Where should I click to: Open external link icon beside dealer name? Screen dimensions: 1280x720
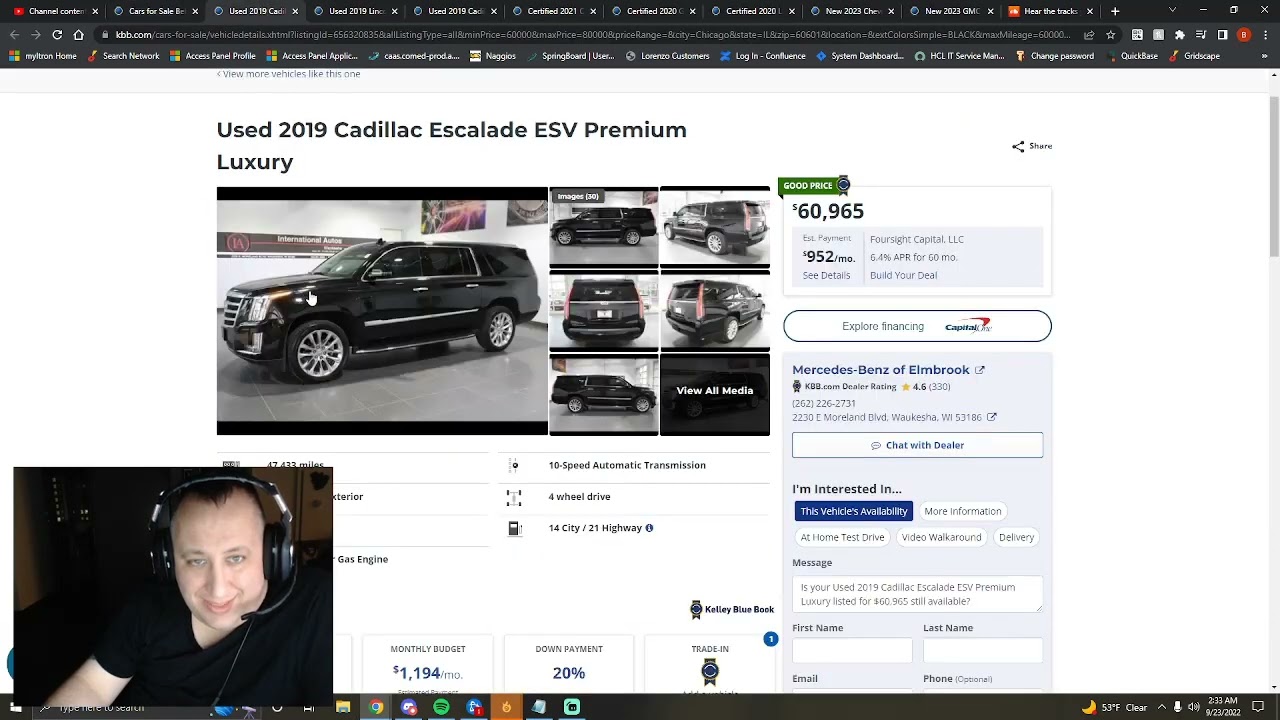980,370
